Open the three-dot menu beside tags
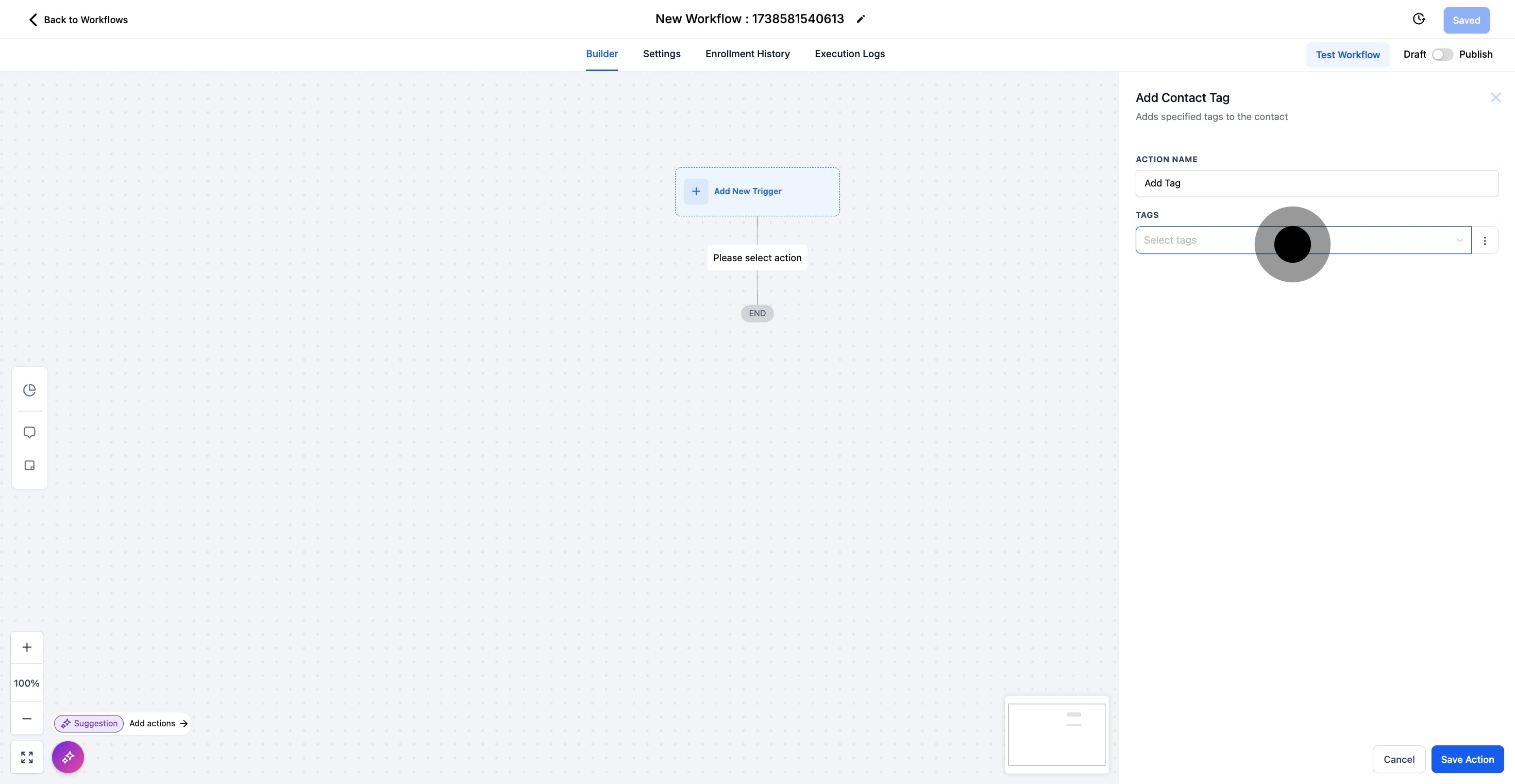 point(1485,241)
